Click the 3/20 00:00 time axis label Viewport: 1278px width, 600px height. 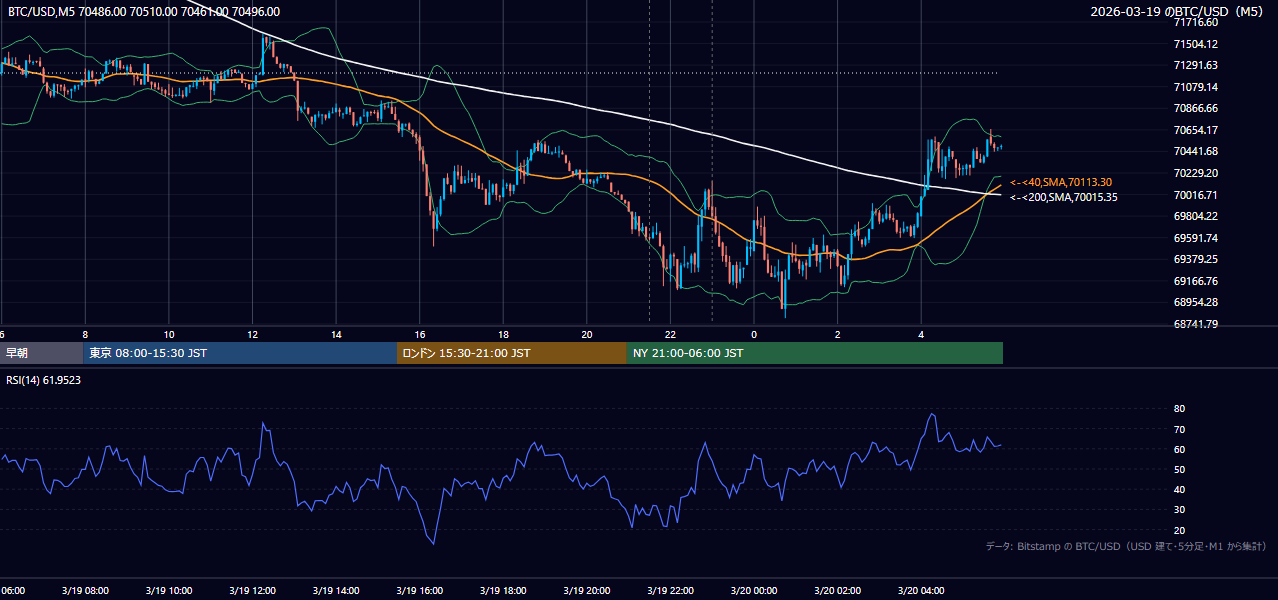pyautogui.click(x=753, y=591)
